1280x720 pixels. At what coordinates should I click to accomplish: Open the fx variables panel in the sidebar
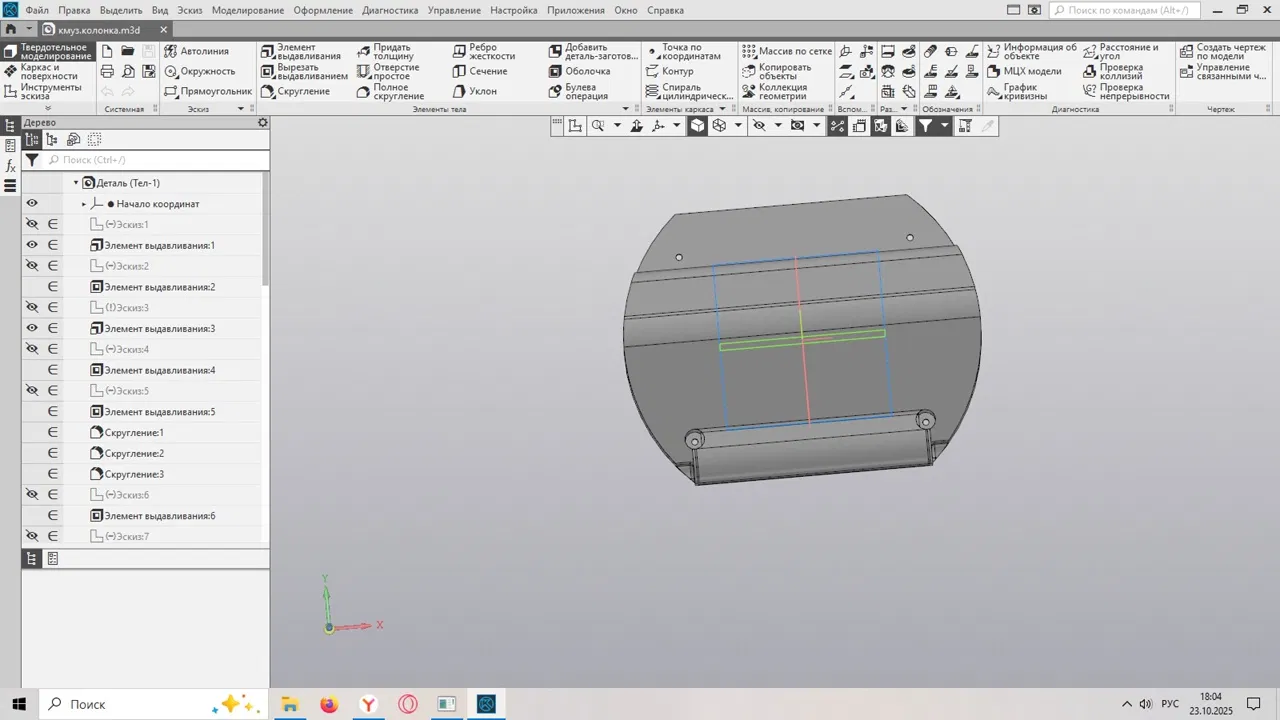click(x=10, y=166)
